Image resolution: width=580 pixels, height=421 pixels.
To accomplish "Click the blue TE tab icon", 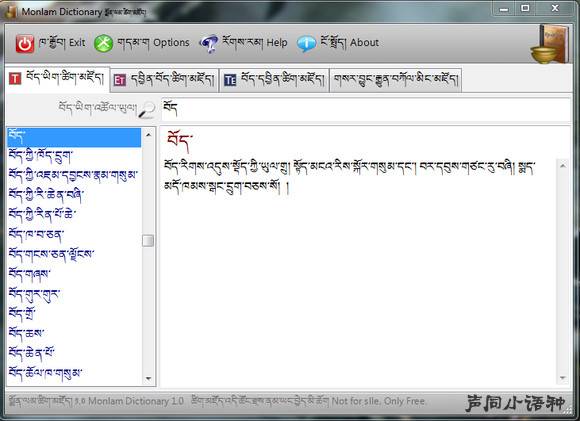I will click(x=230, y=80).
